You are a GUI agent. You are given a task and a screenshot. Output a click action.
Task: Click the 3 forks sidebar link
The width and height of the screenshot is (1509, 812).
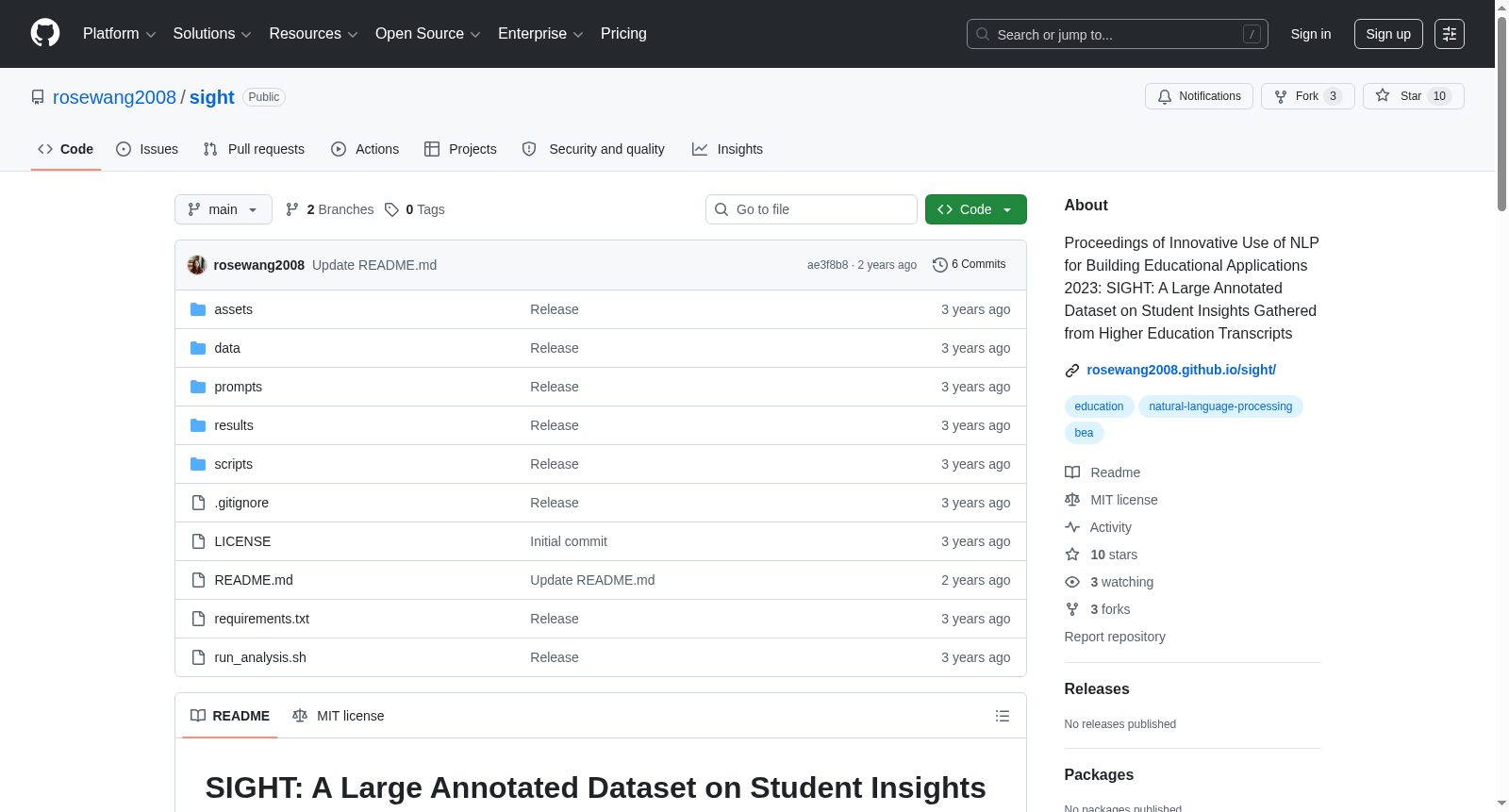click(1110, 609)
